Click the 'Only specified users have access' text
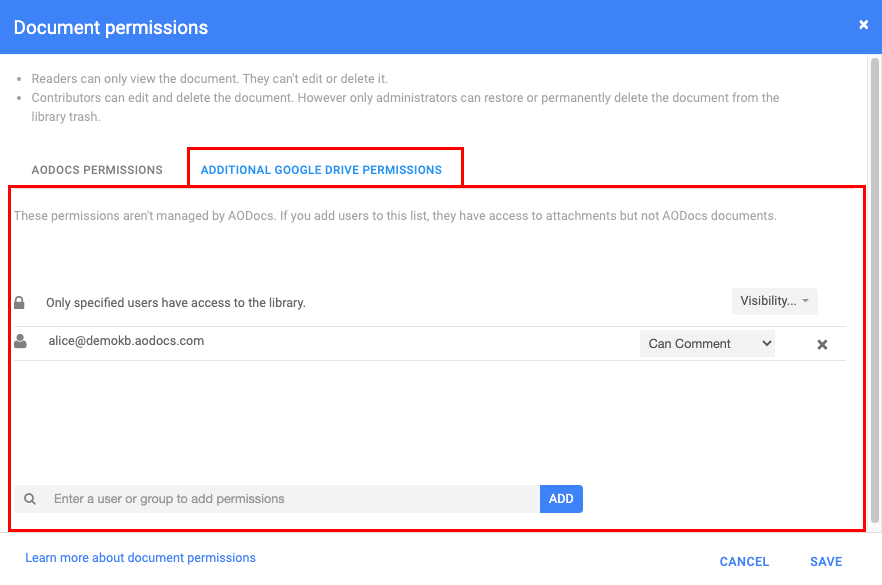 coord(176,303)
